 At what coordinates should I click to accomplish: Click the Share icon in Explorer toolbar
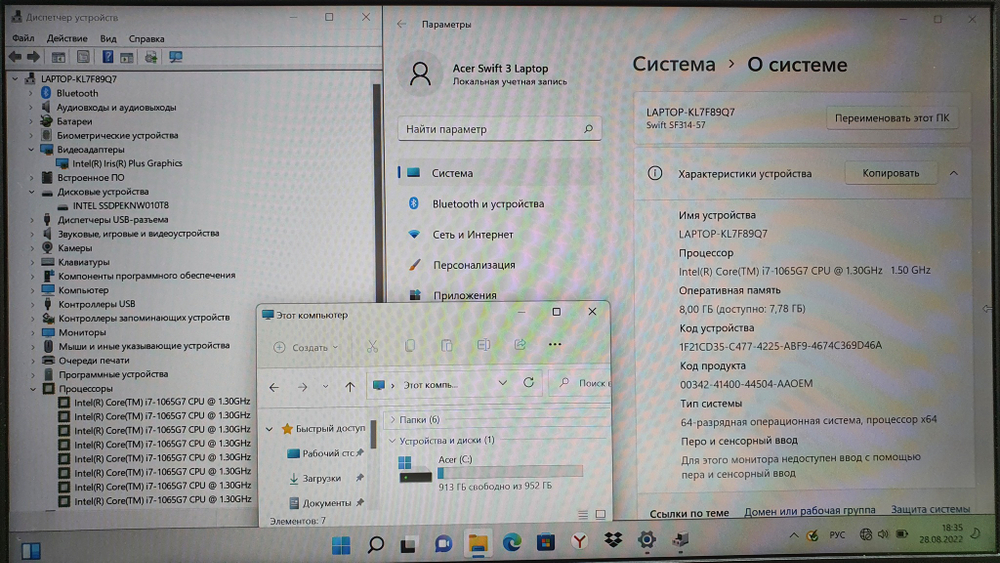click(x=520, y=345)
